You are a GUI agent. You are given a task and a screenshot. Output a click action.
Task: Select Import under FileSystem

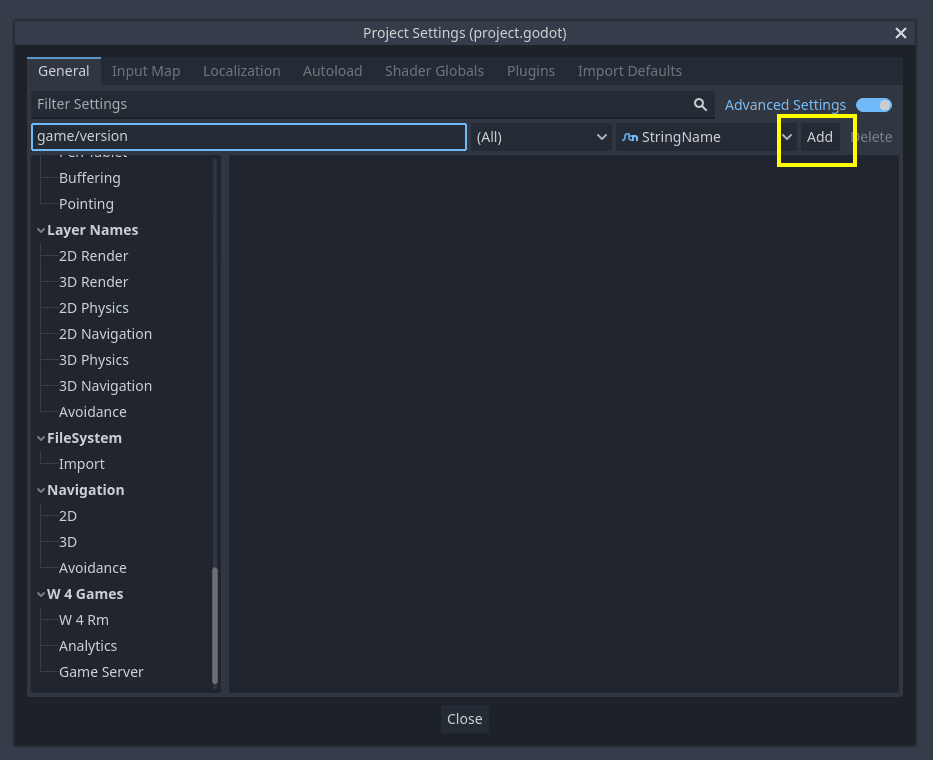click(x=79, y=464)
